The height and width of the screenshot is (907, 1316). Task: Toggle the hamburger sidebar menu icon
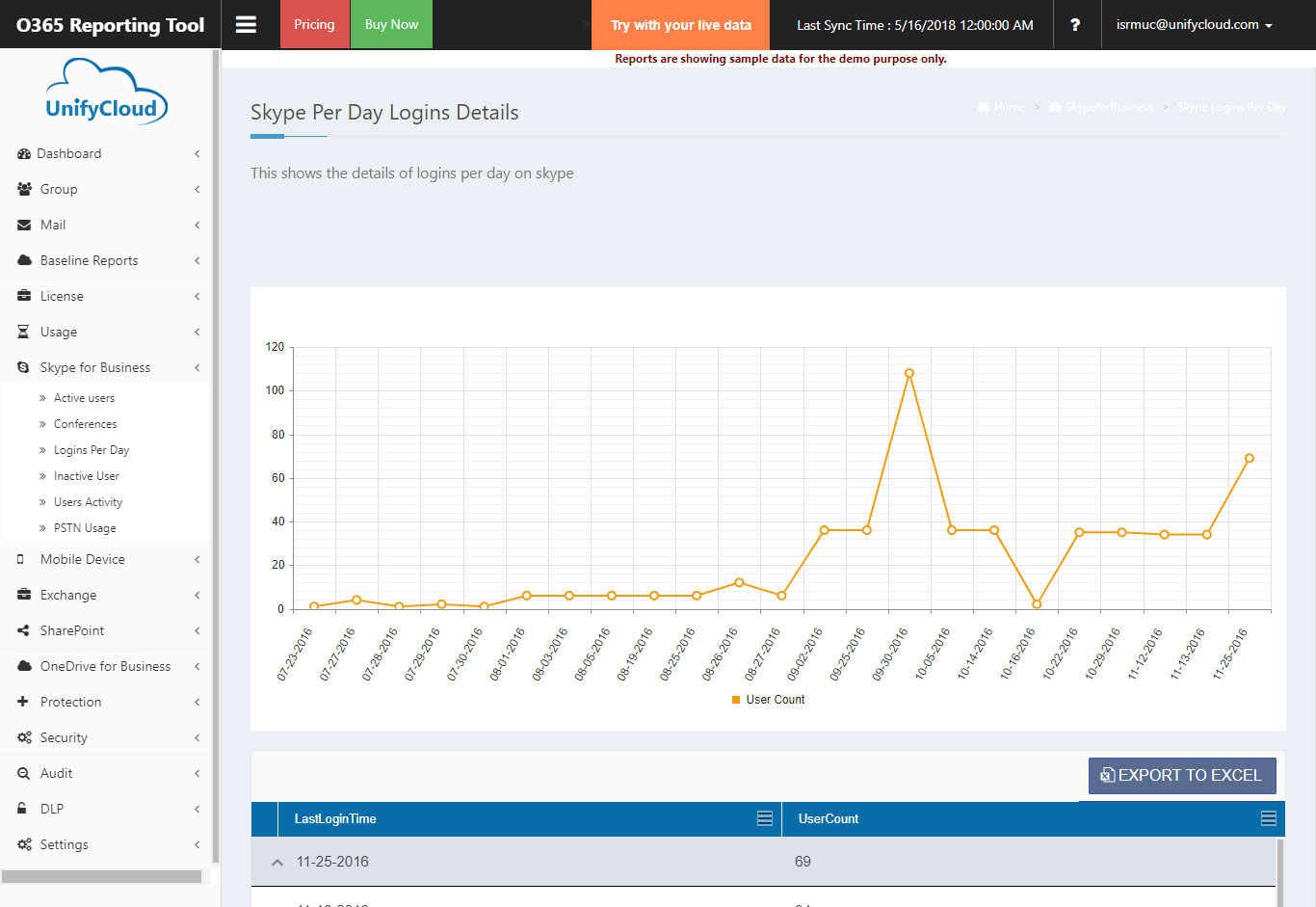[246, 25]
